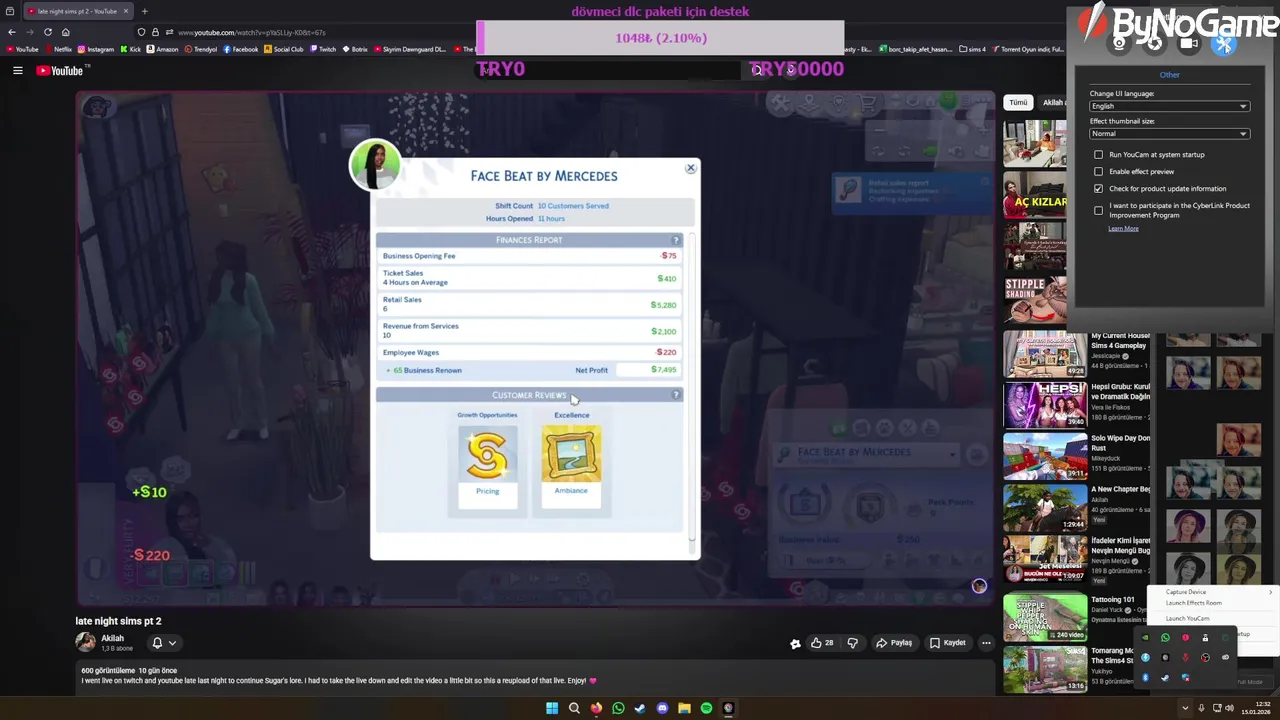Collapse the system tray overflow chevron

pyautogui.click(x=1185, y=708)
